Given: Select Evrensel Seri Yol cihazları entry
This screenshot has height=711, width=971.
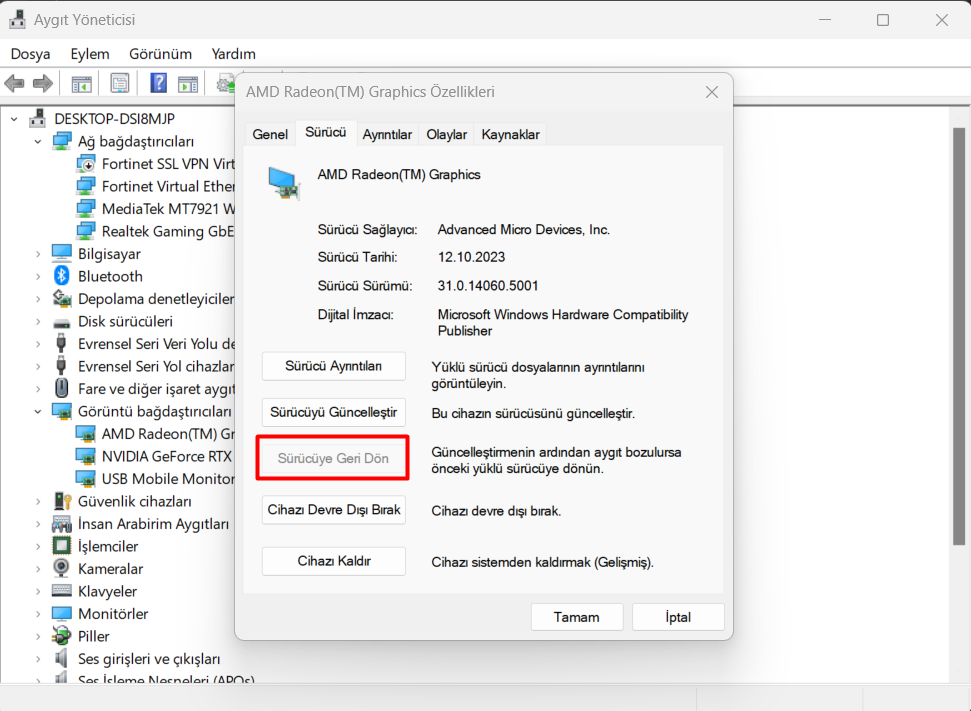Looking at the screenshot, I should (x=143, y=366).
